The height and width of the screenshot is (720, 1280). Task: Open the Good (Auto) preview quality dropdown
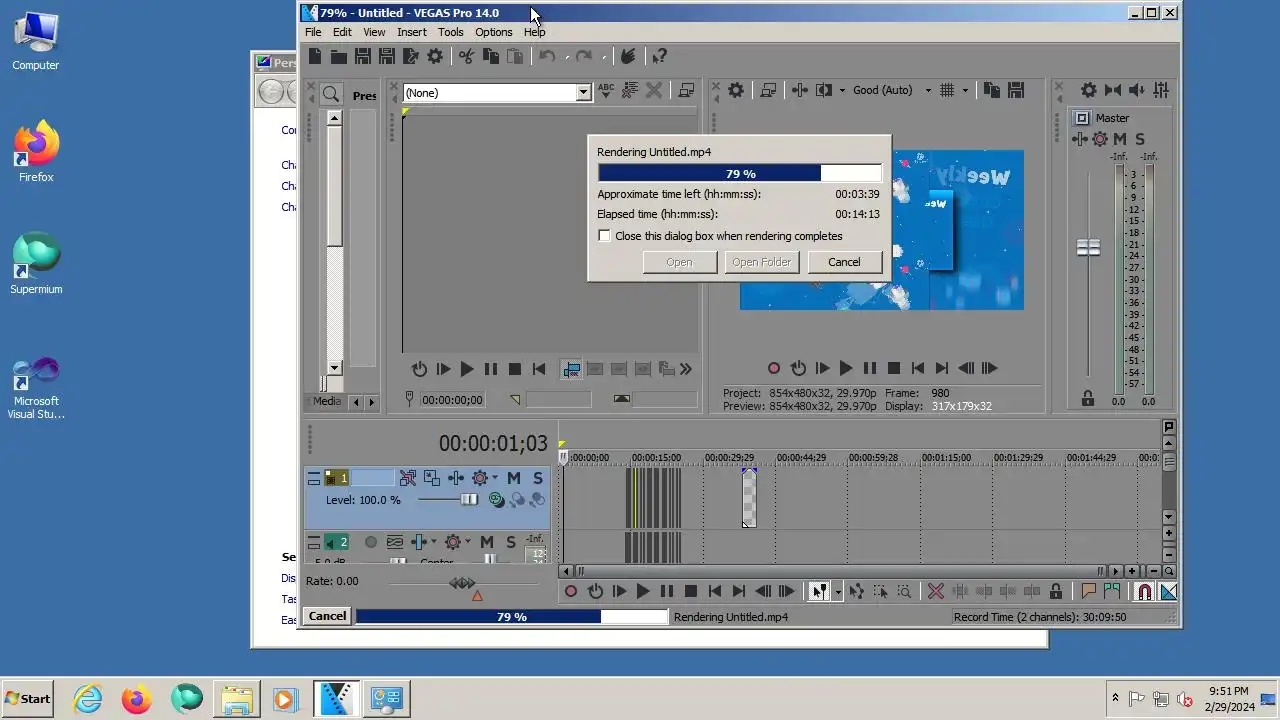point(927,90)
